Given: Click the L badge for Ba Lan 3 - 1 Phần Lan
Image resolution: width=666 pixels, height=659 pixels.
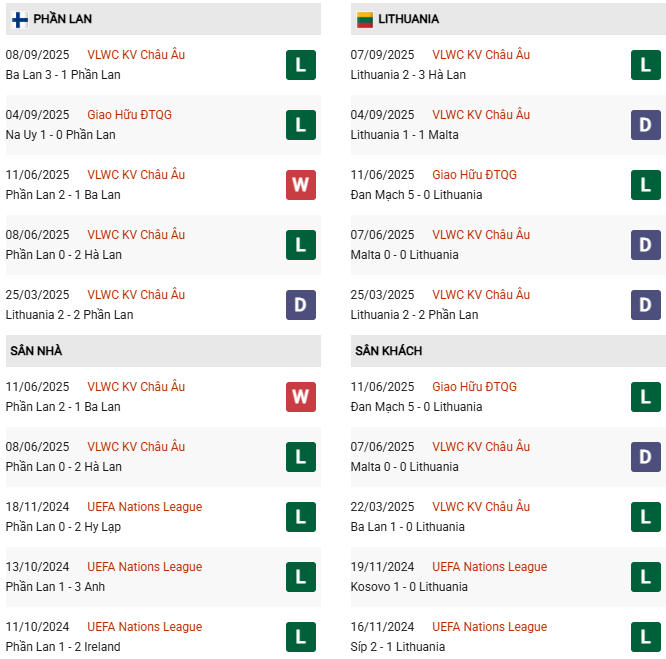Looking at the screenshot, I should pyautogui.click(x=300, y=65).
